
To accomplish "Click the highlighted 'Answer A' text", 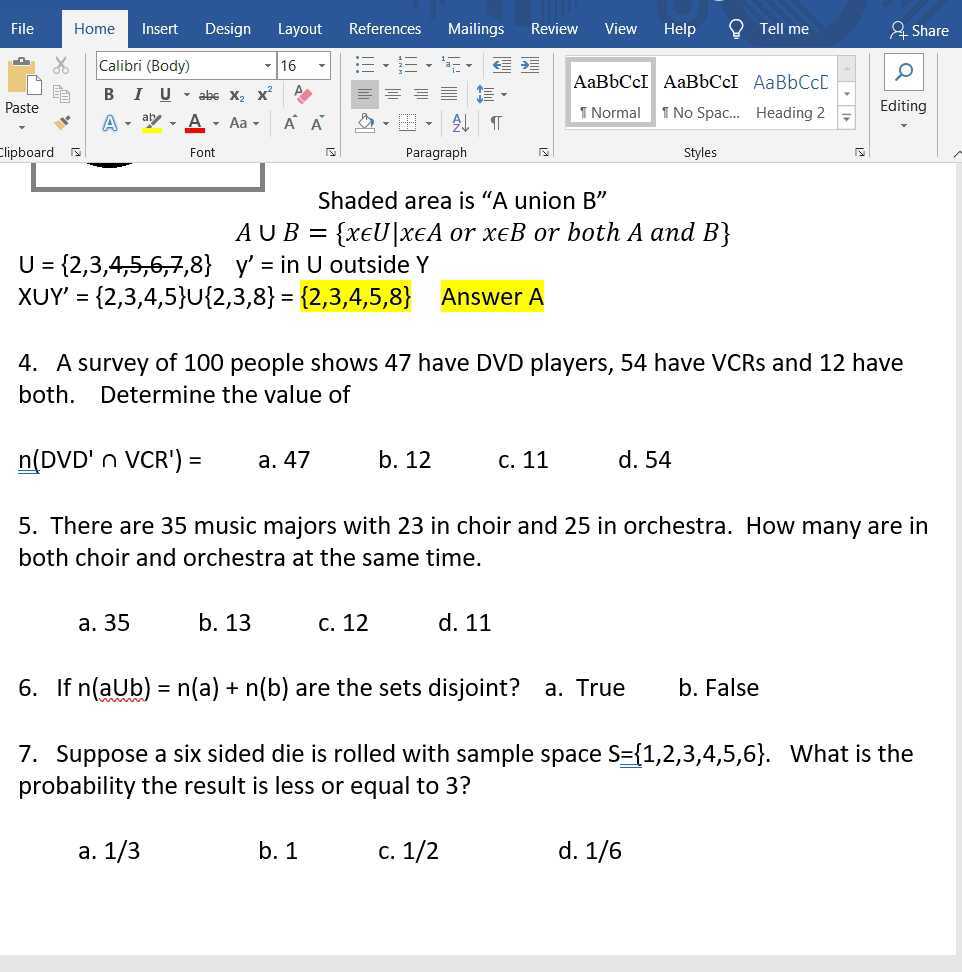I will 492,296.
